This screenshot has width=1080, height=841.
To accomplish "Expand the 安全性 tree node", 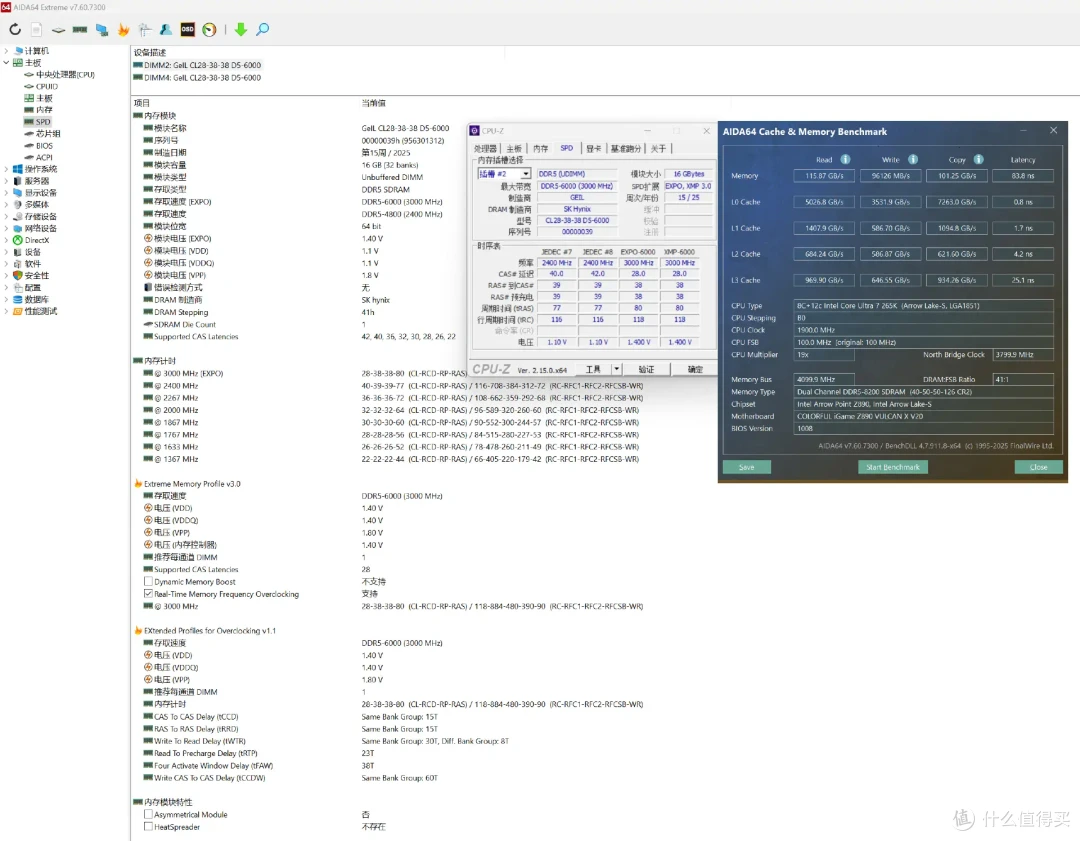I will coord(6,276).
